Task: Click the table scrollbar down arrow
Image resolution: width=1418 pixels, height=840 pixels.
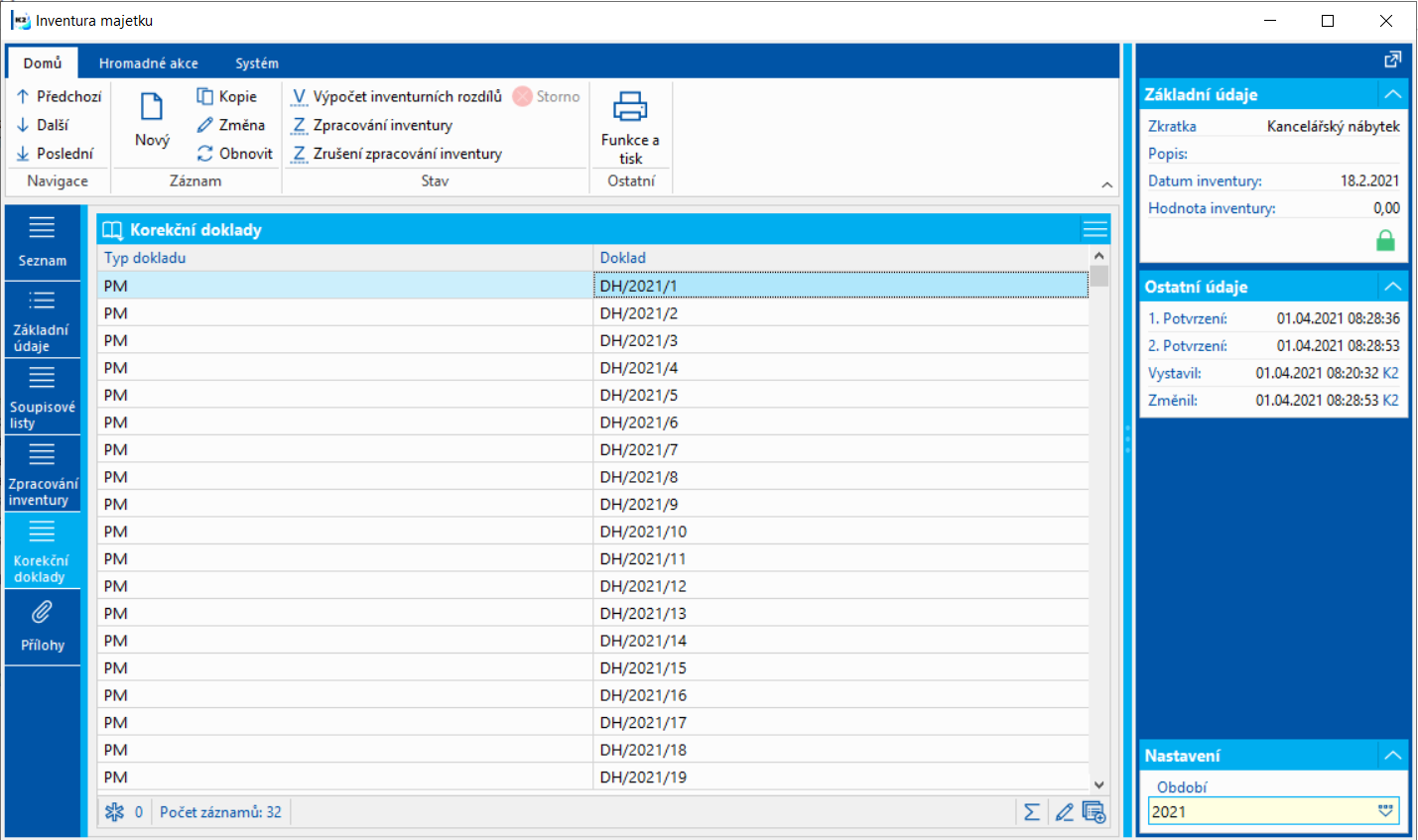Action: pos(1099,783)
